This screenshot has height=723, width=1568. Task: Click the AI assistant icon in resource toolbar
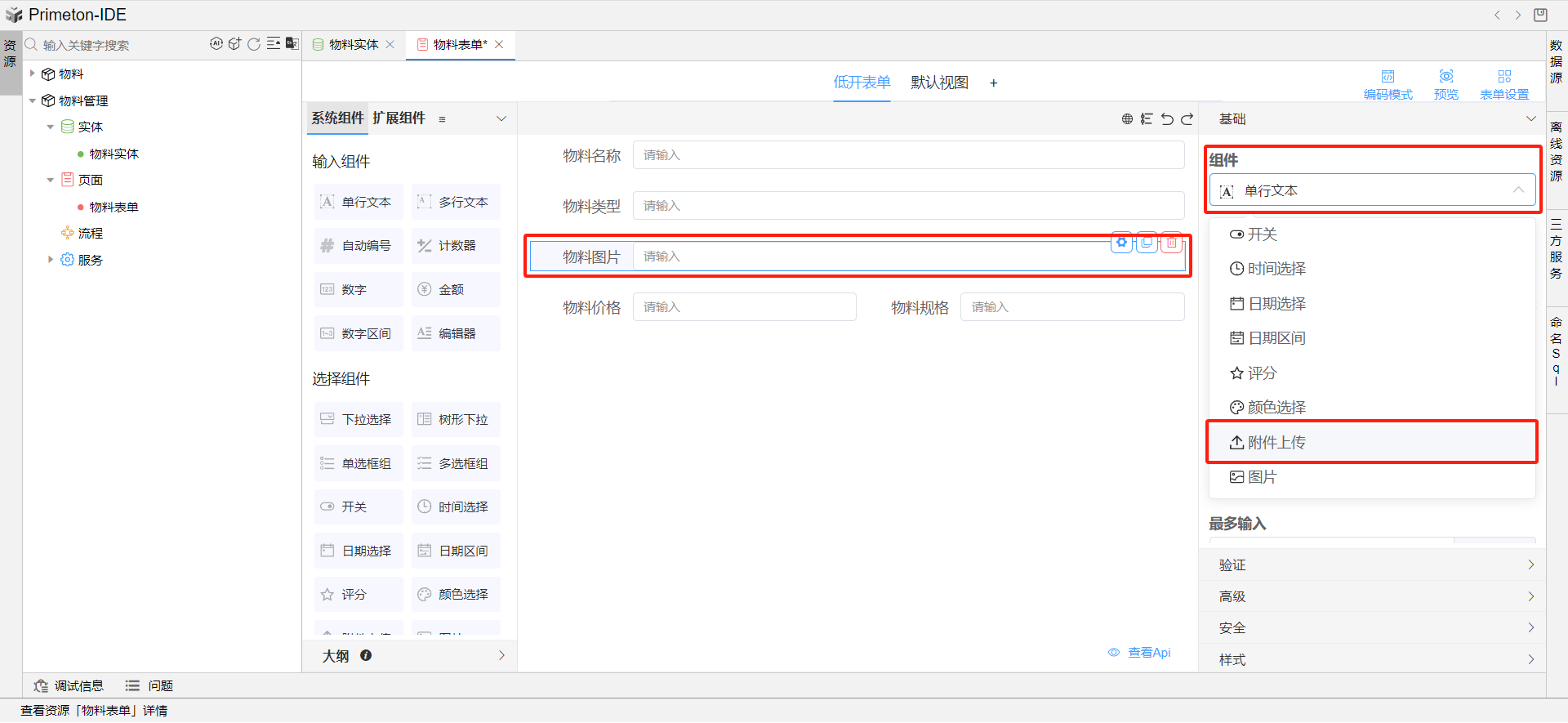coord(216,44)
